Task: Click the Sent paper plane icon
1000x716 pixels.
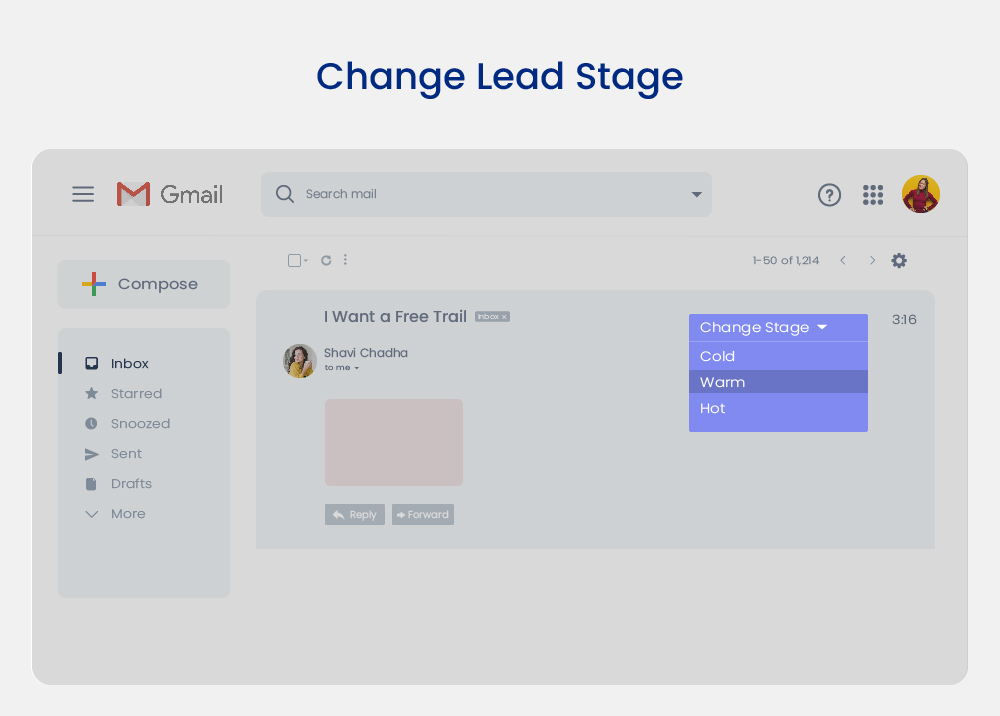Action: pyautogui.click(x=92, y=454)
